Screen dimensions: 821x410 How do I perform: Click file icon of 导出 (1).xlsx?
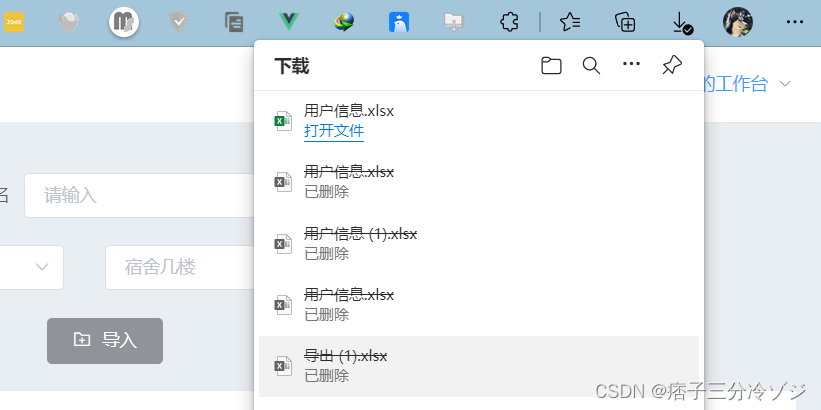coord(283,365)
